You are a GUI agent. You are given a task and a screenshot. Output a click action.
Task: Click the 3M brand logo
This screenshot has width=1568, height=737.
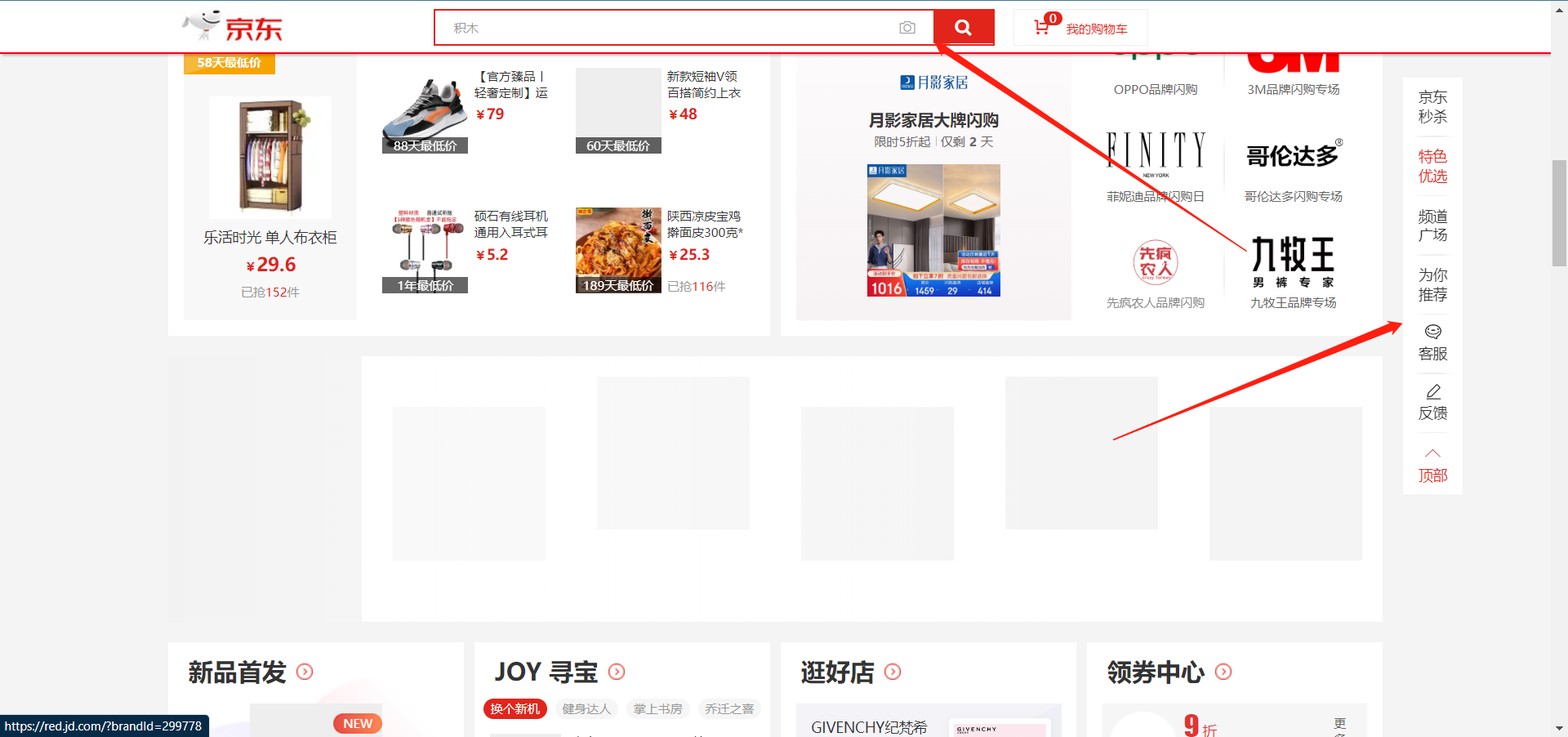1294,63
